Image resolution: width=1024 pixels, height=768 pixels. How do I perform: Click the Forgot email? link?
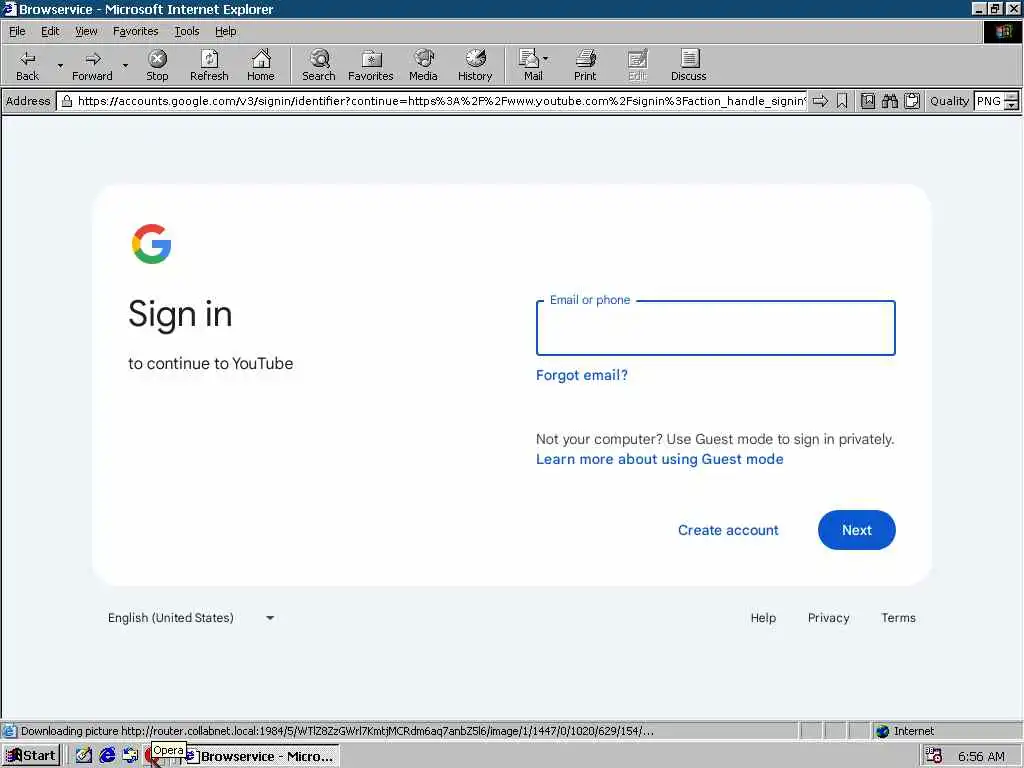click(x=581, y=375)
